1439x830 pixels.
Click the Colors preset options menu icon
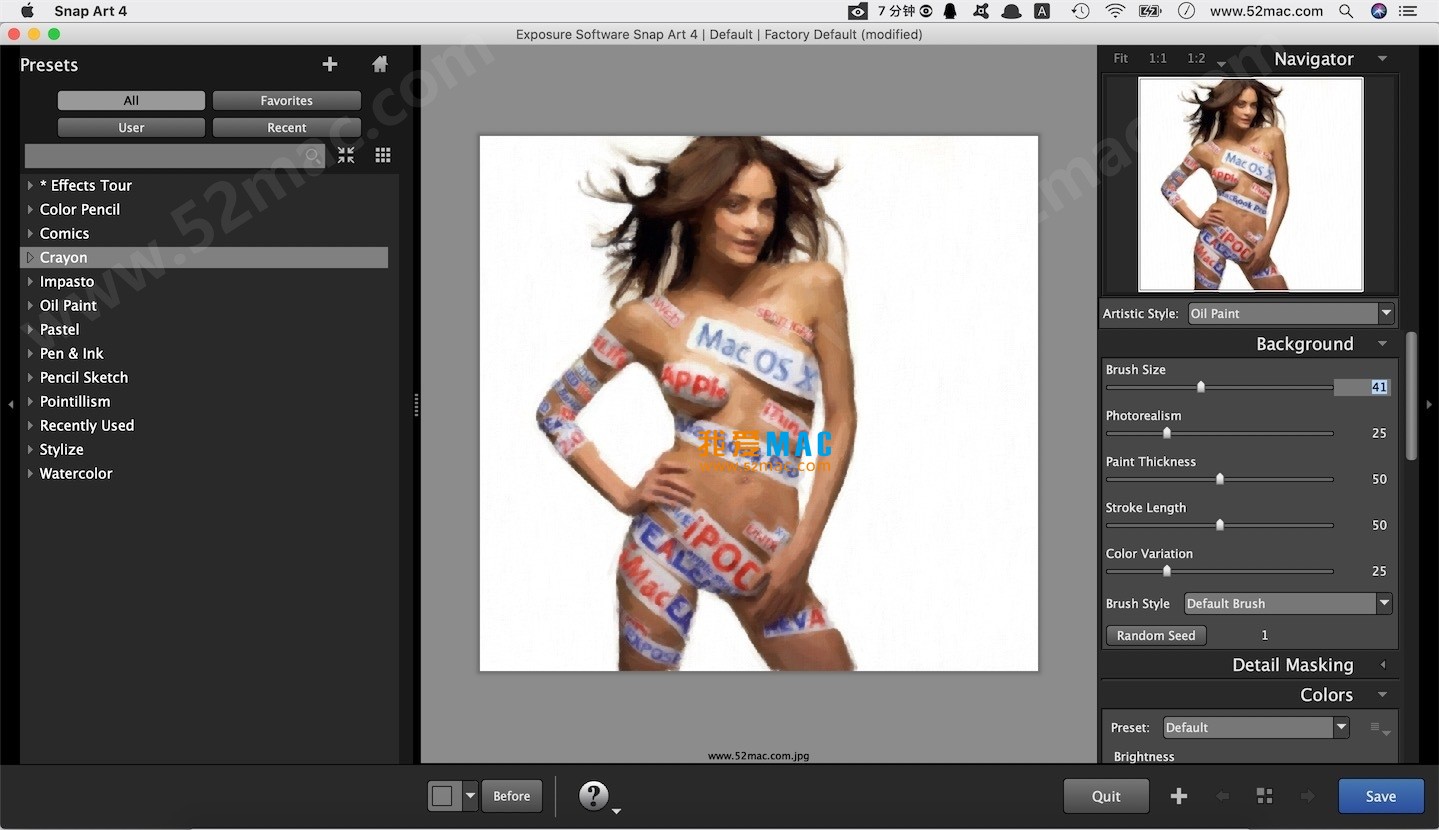pyautogui.click(x=1379, y=728)
